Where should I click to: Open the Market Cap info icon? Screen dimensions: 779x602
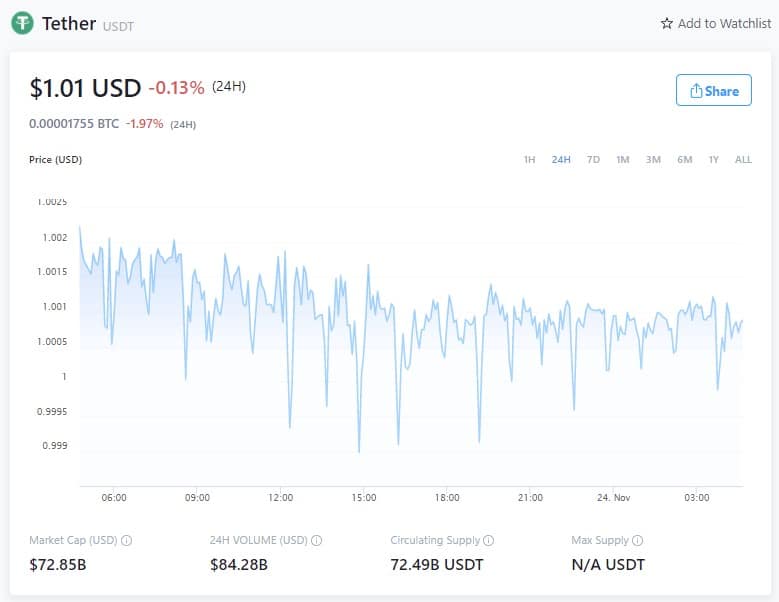127,540
